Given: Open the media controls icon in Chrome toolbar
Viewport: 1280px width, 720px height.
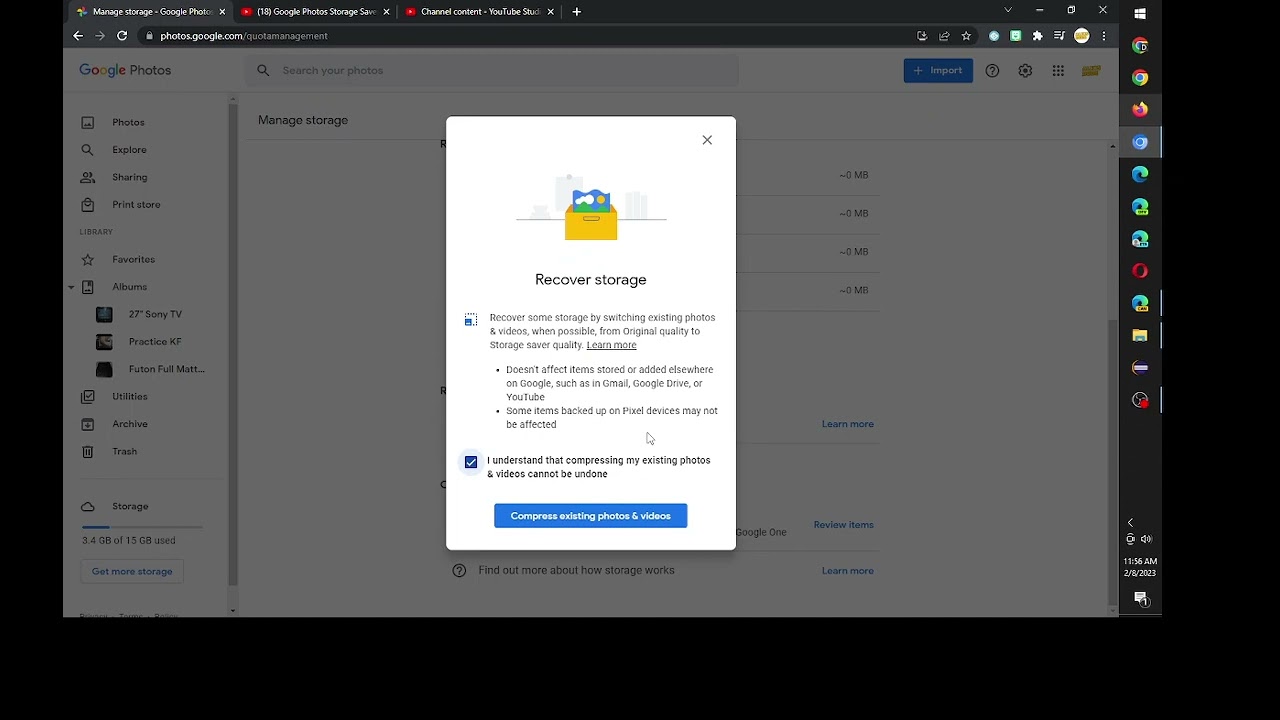Looking at the screenshot, I should 1059,36.
